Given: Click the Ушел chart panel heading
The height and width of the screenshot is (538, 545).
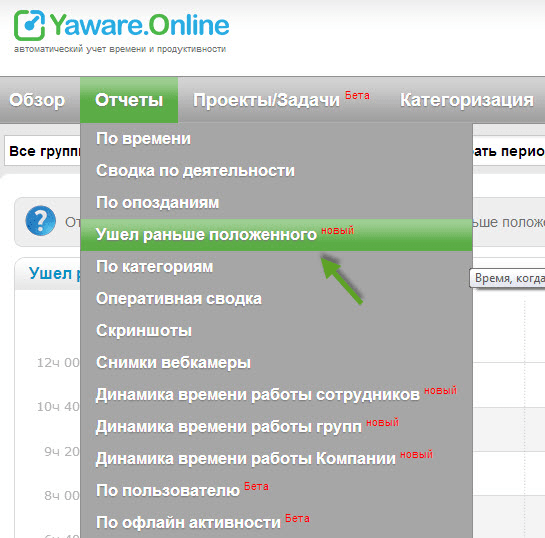Looking at the screenshot, I should pos(55,273).
